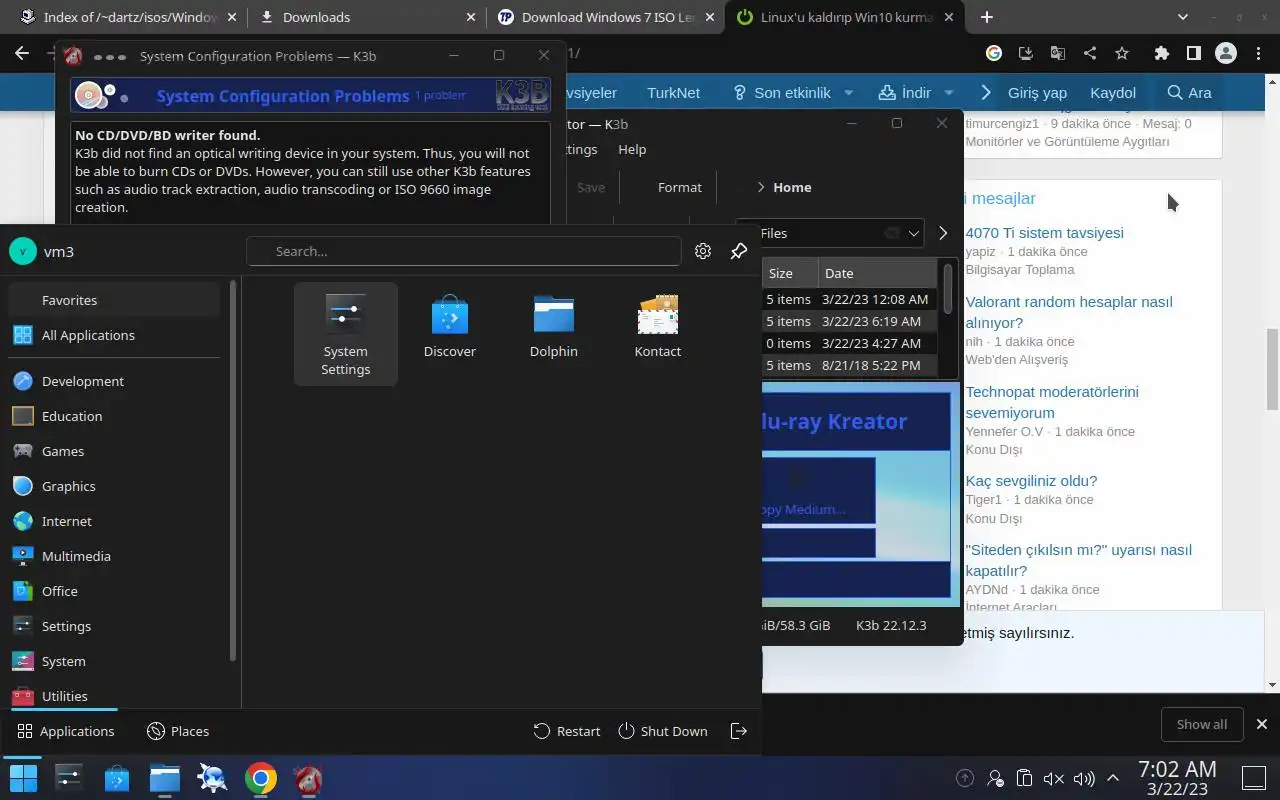Open System Settings taskbar icon
Screen dimensions: 1280x800
pos(69,778)
